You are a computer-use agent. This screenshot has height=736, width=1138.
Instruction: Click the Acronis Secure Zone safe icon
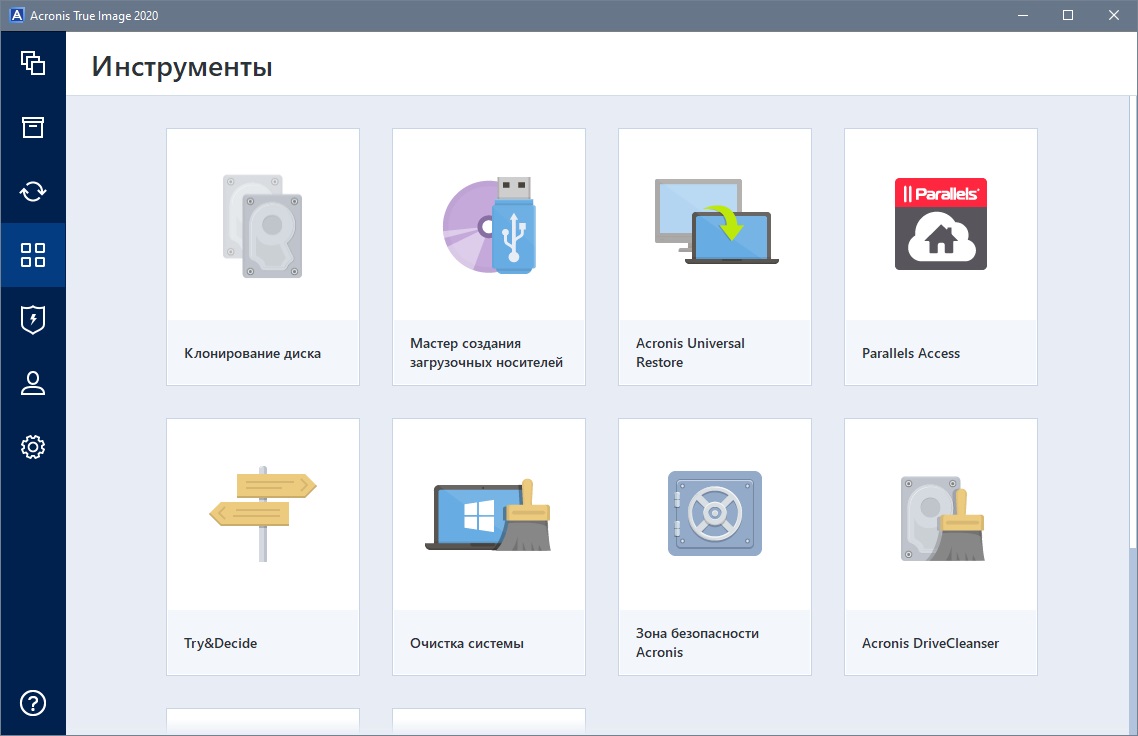[715, 514]
